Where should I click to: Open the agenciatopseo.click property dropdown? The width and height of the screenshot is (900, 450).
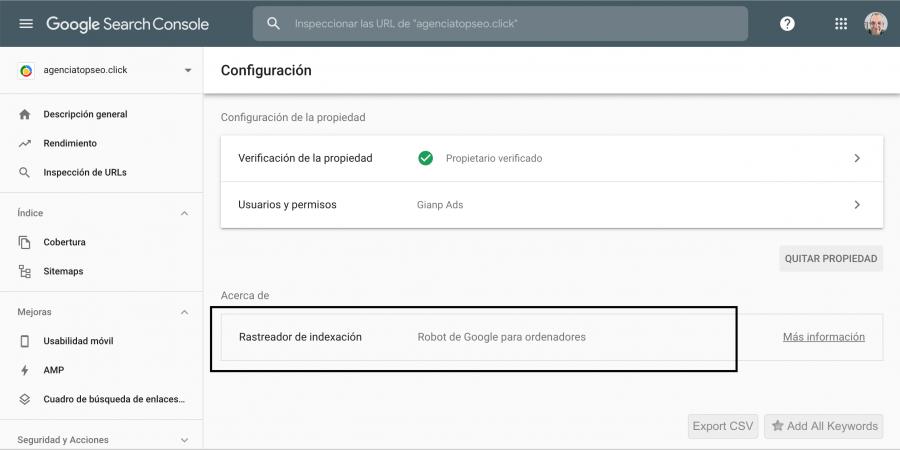pyautogui.click(x=187, y=71)
